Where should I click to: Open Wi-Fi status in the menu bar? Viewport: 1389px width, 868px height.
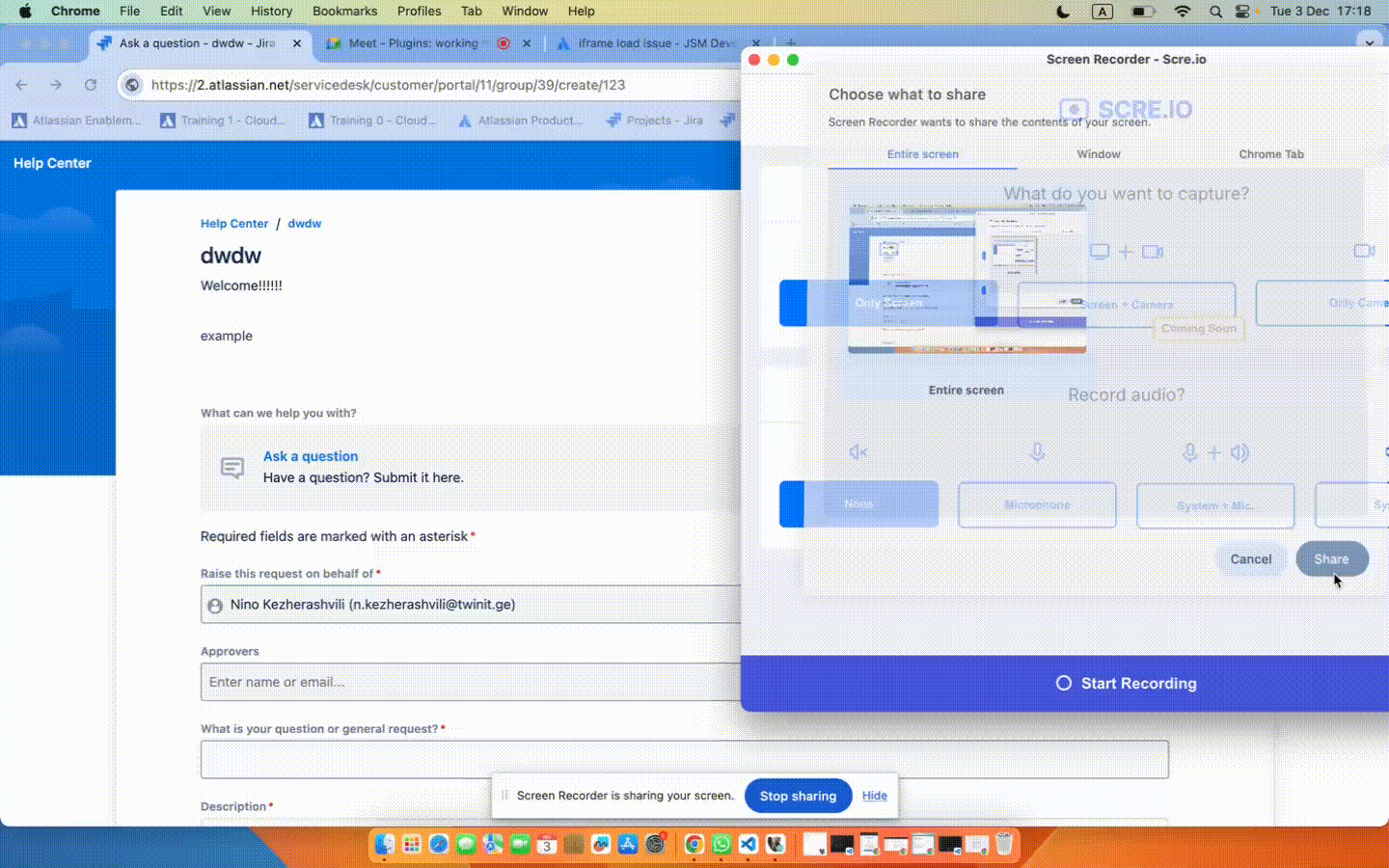tap(1183, 12)
